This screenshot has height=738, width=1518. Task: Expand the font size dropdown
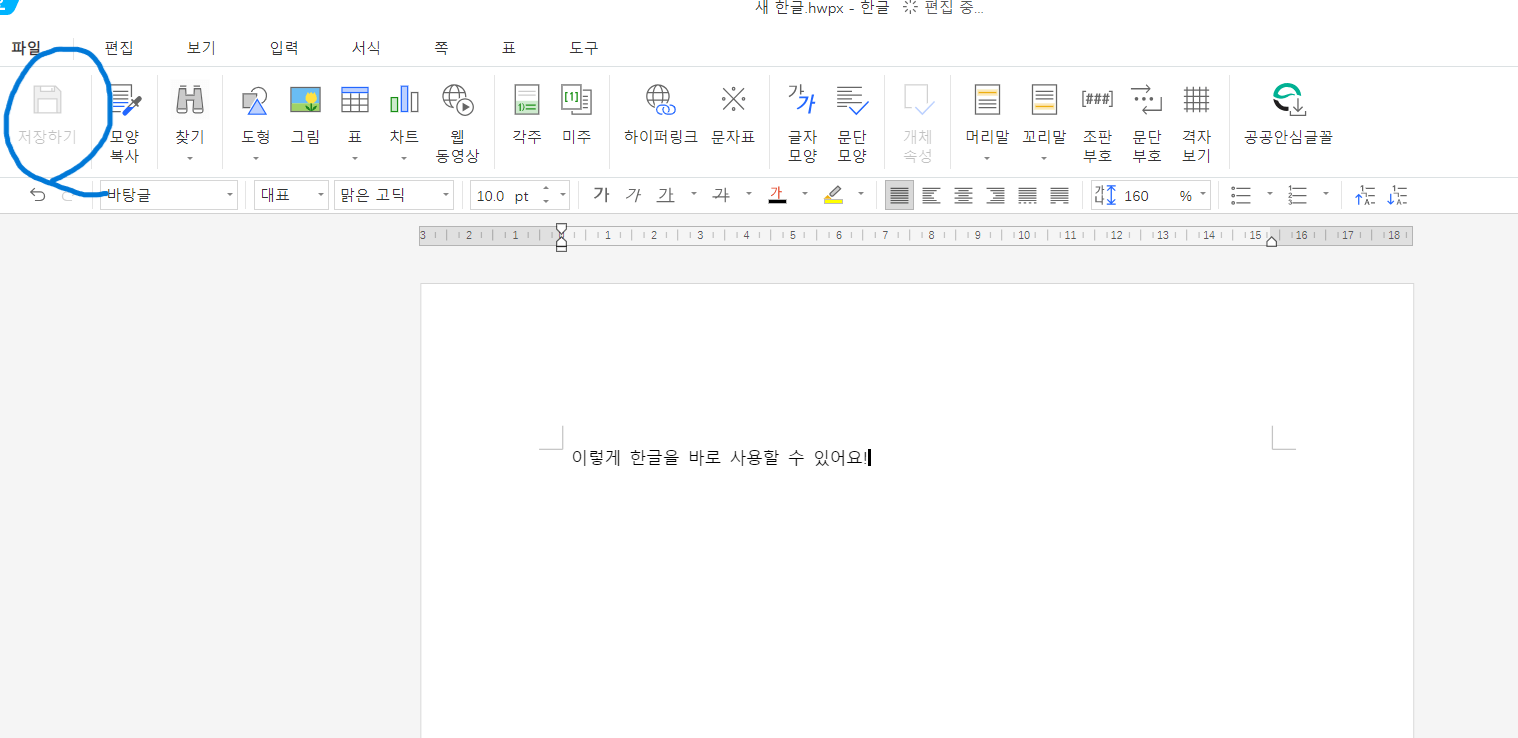(561, 195)
